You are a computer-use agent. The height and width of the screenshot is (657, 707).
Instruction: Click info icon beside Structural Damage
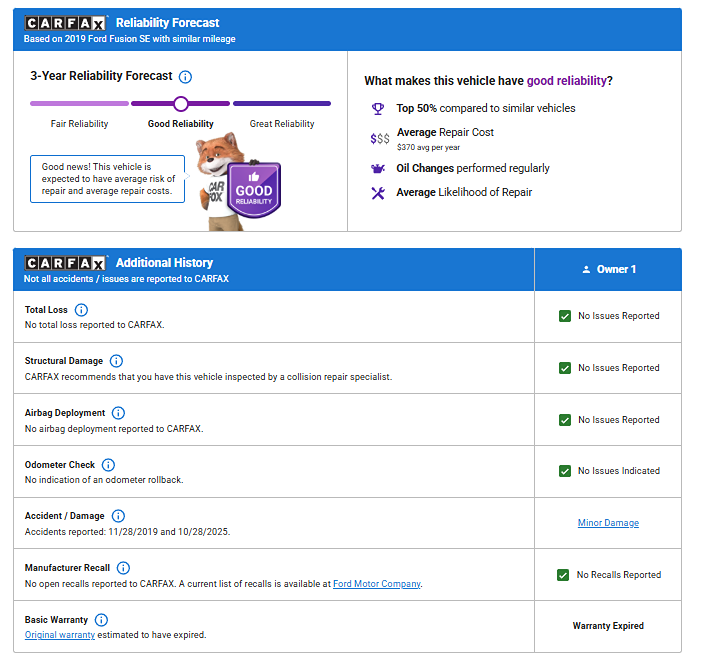116,361
